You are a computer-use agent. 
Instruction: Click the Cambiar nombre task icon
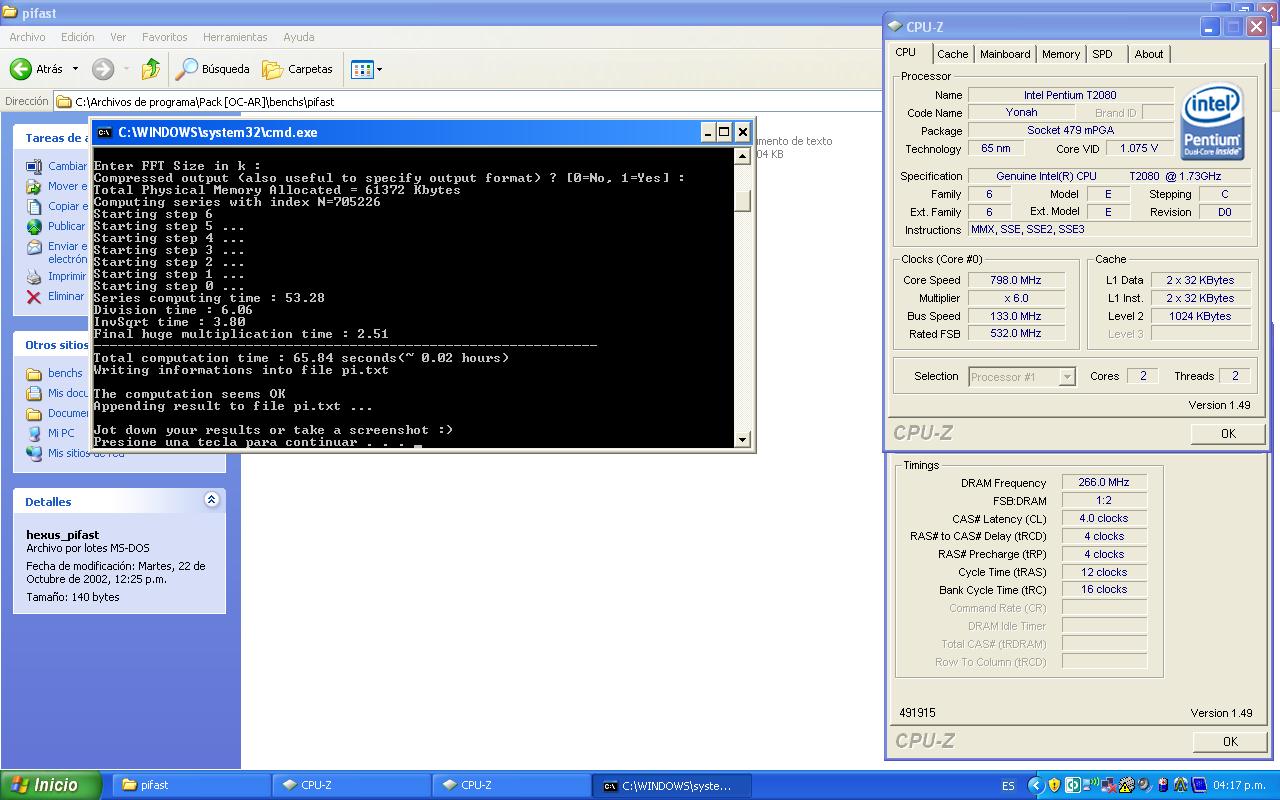click(x=34, y=166)
